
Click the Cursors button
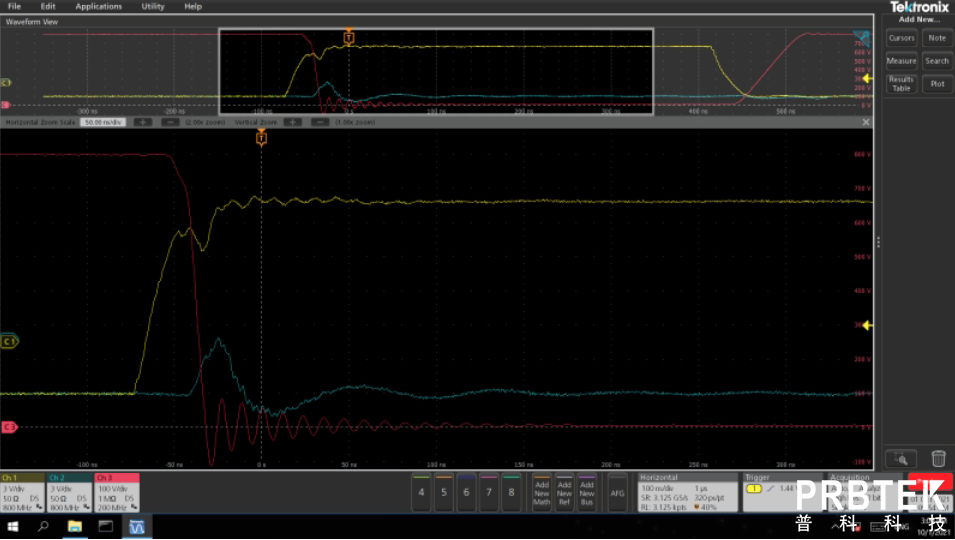pyautogui.click(x=901, y=38)
